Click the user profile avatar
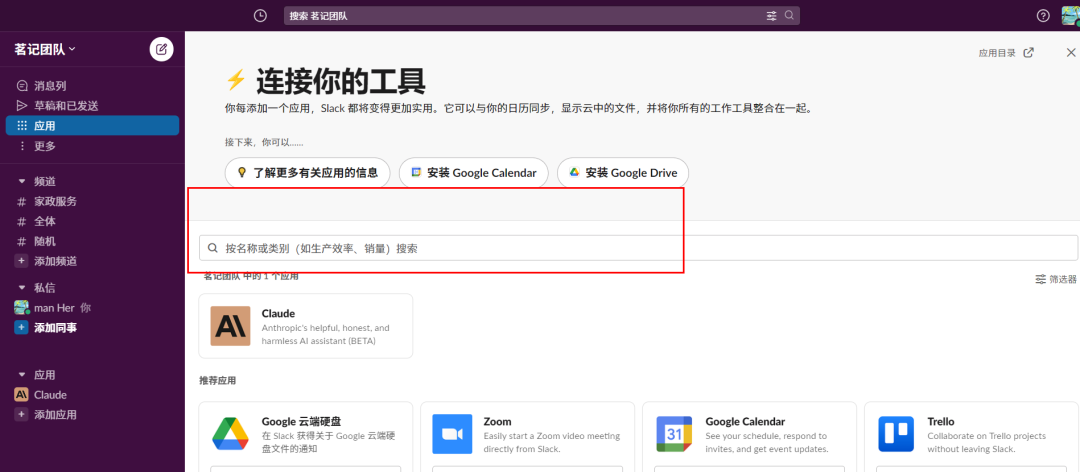Image resolution: width=1080 pixels, height=472 pixels. [x=1069, y=15]
